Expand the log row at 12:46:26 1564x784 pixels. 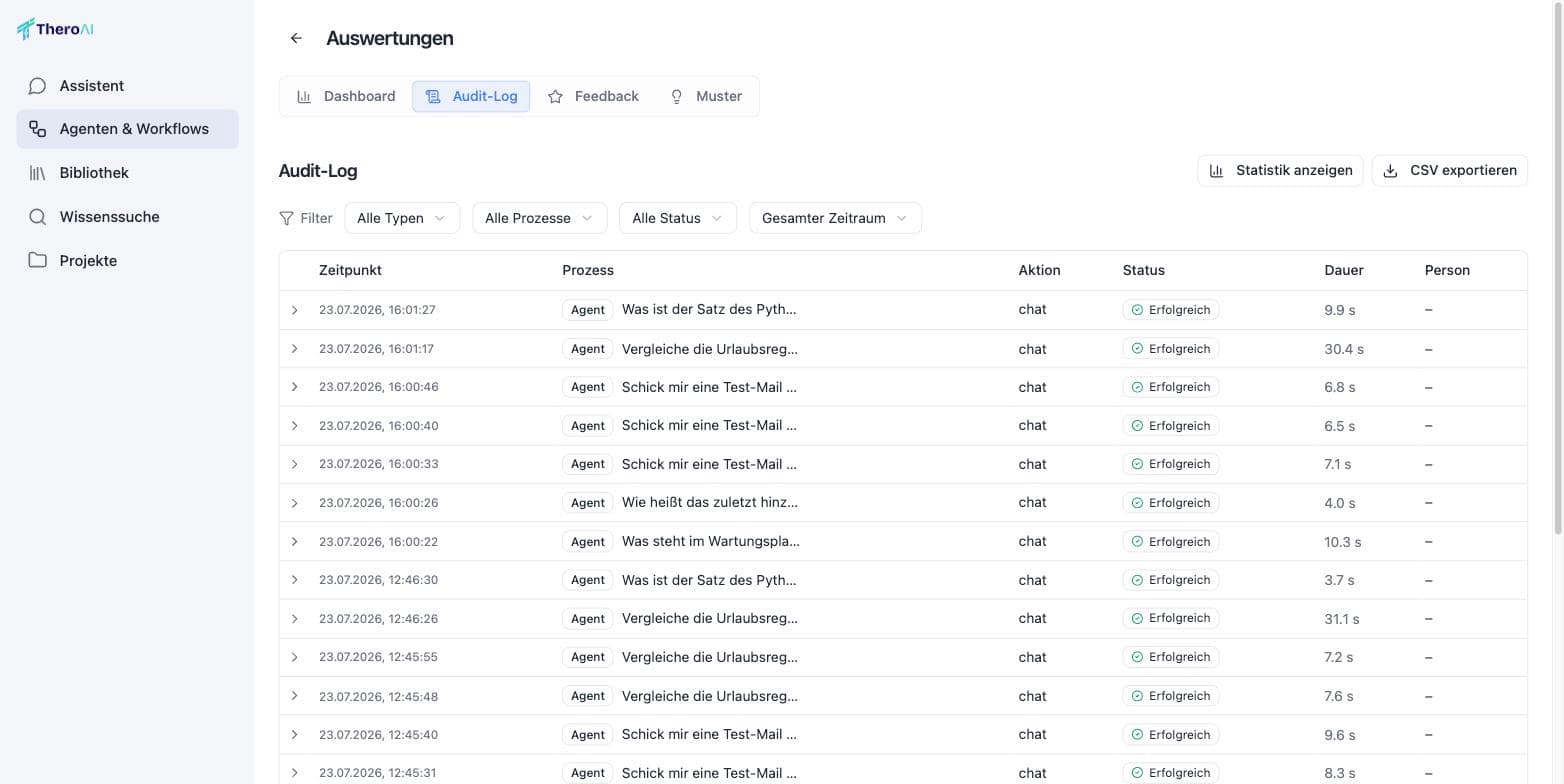(x=295, y=619)
